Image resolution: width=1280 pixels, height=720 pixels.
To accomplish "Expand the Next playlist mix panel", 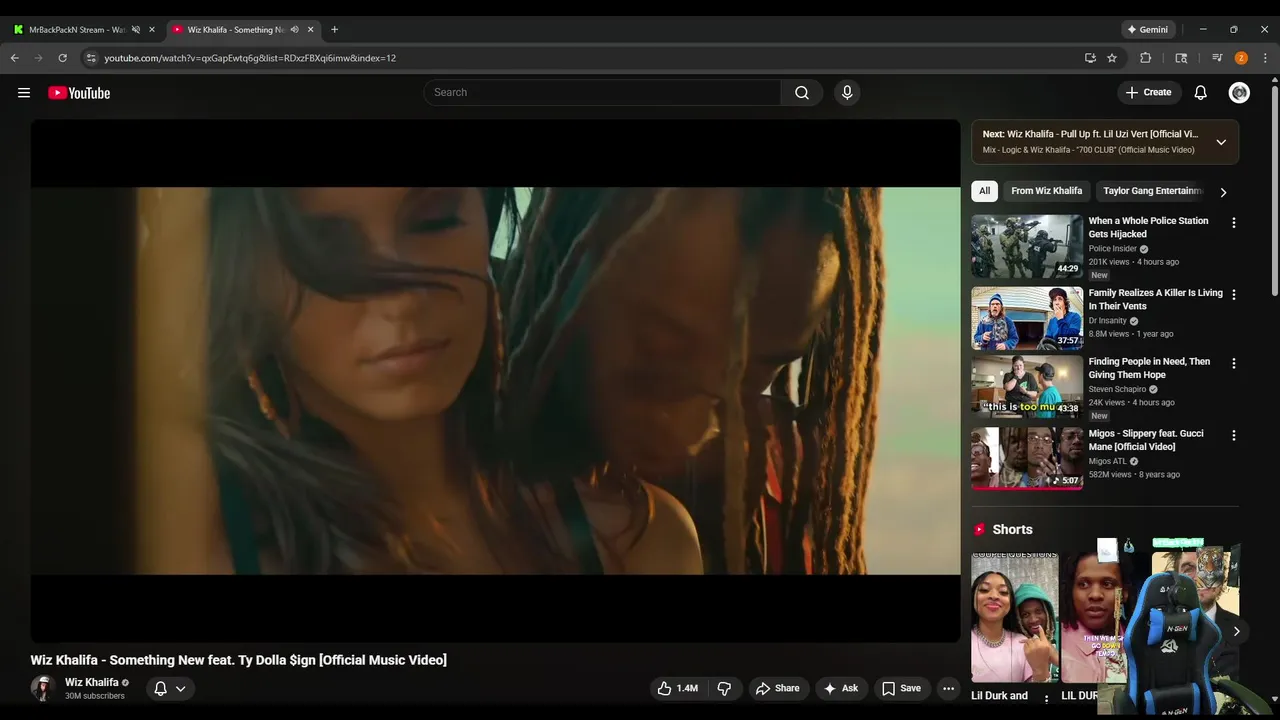I will point(1221,142).
